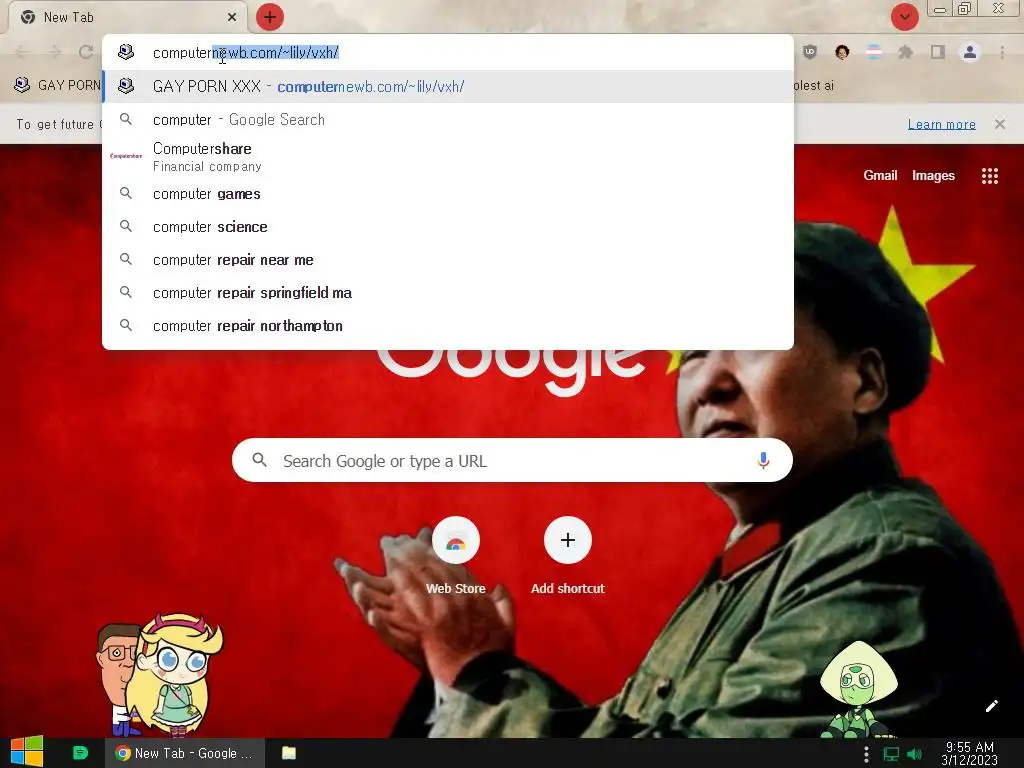This screenshot has width=1024, height=768.
Task: Click the first bookmark's icon in the bookmarks bar
Action: tap(22, 85)
